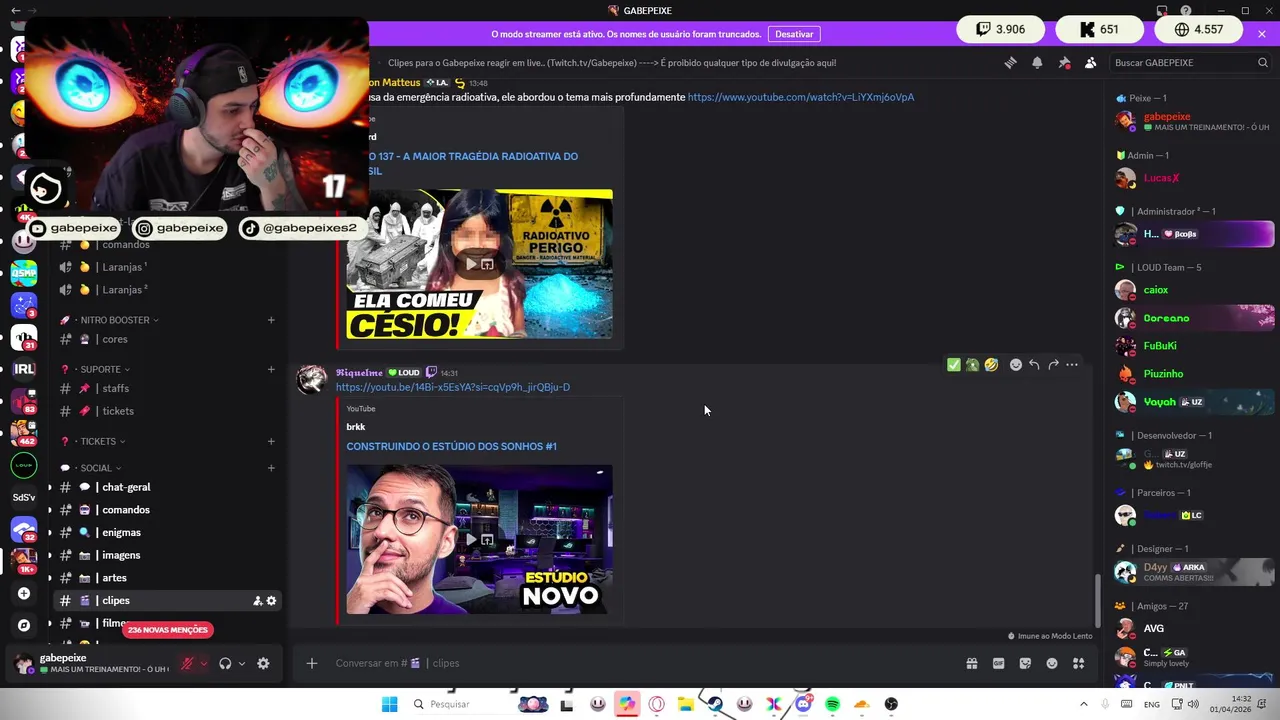React with green checkmark emoji
This screenshot has width=1280, height=720.
point(954,365)
